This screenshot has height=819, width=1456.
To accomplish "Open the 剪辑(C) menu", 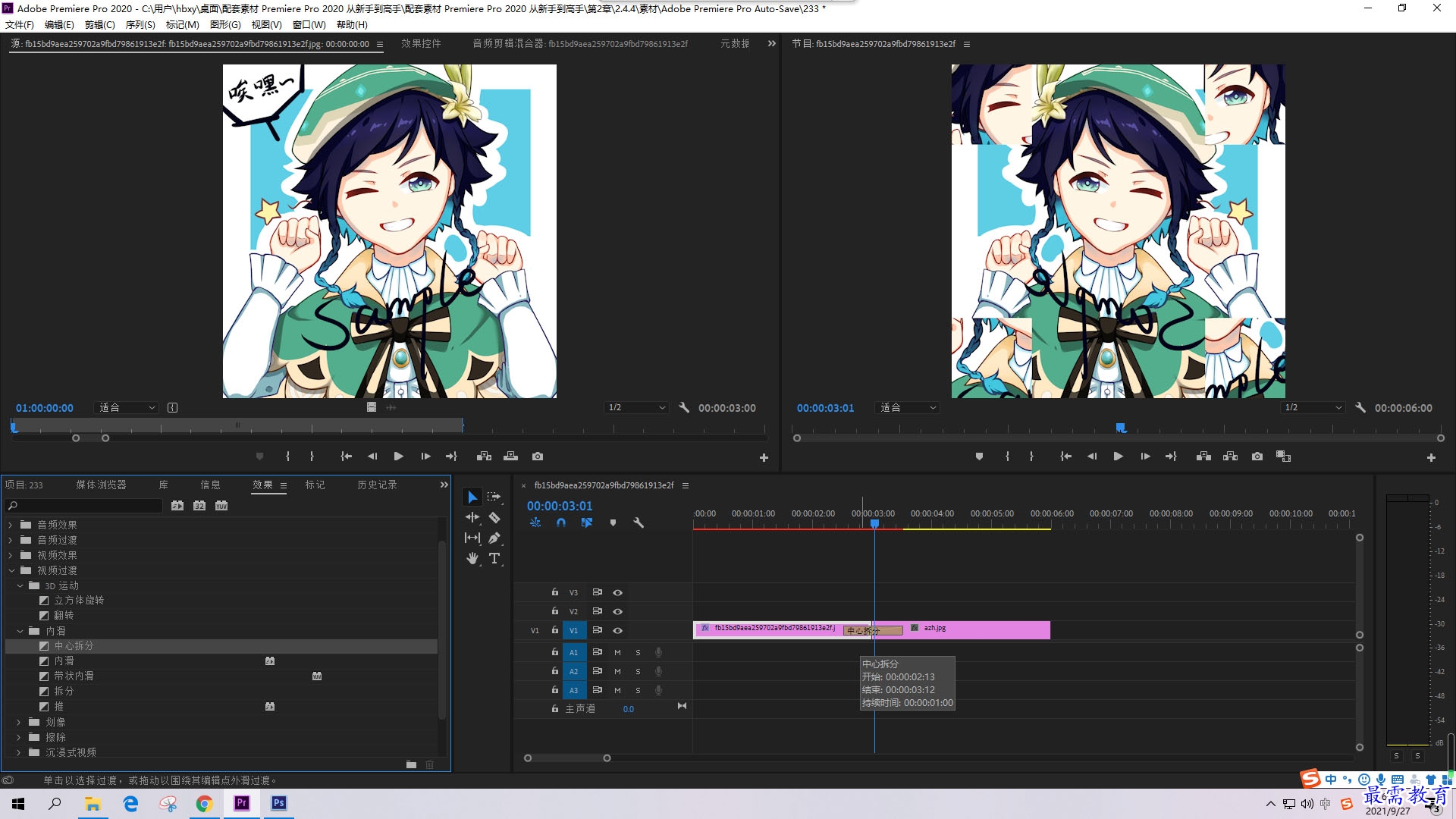I will [x=100, y=24].
